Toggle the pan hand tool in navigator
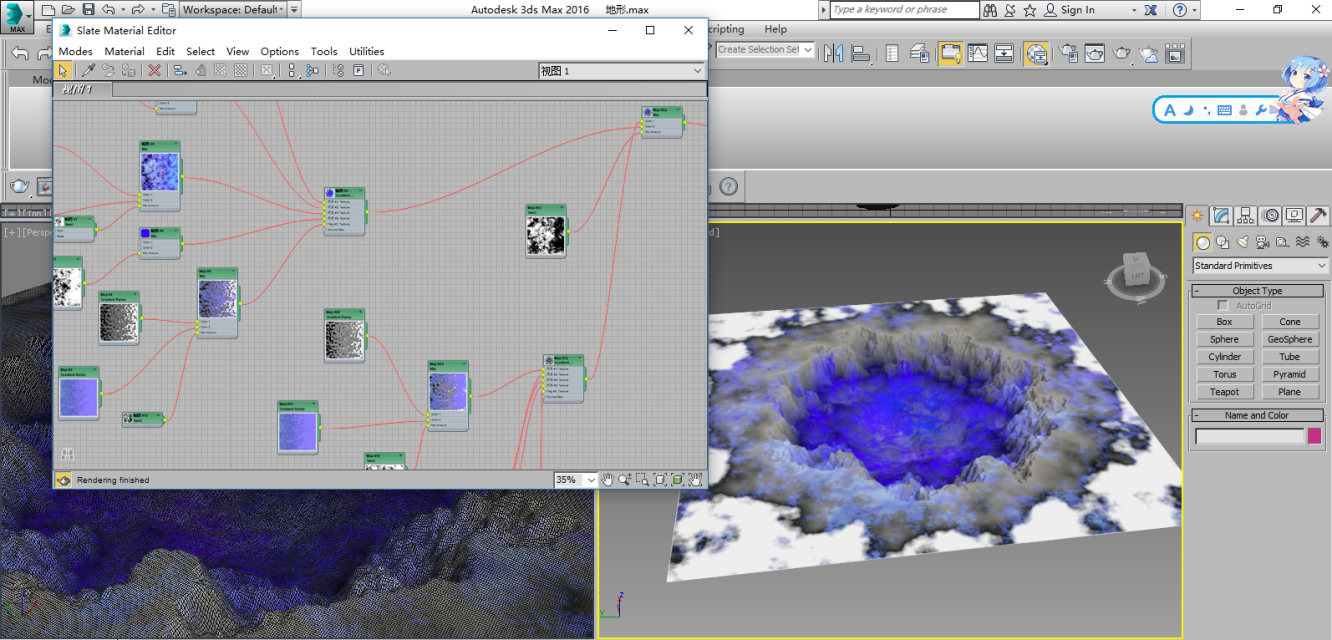 607,480
